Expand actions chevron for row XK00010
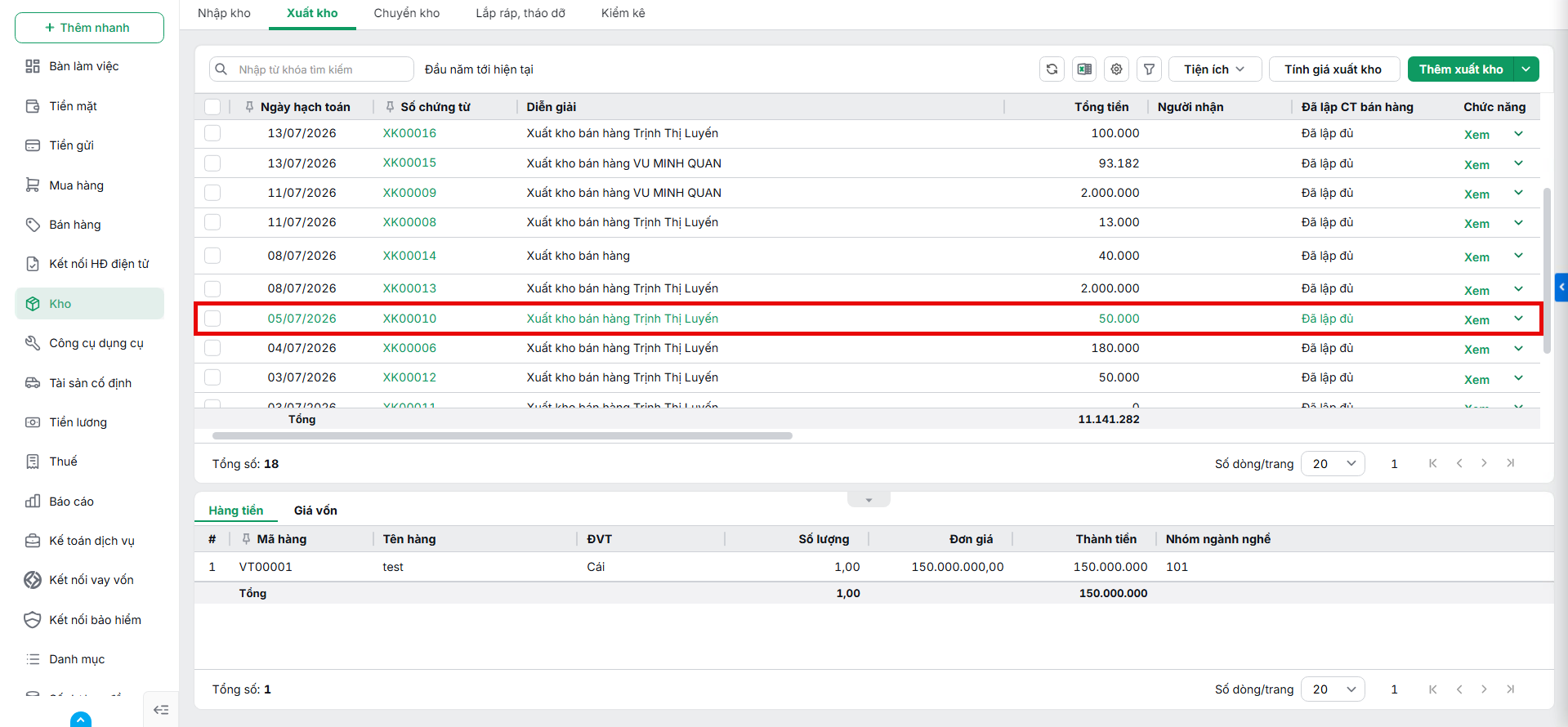Image resolution: width=1568 pixels, height=727 pixels. coord(1518,319)
